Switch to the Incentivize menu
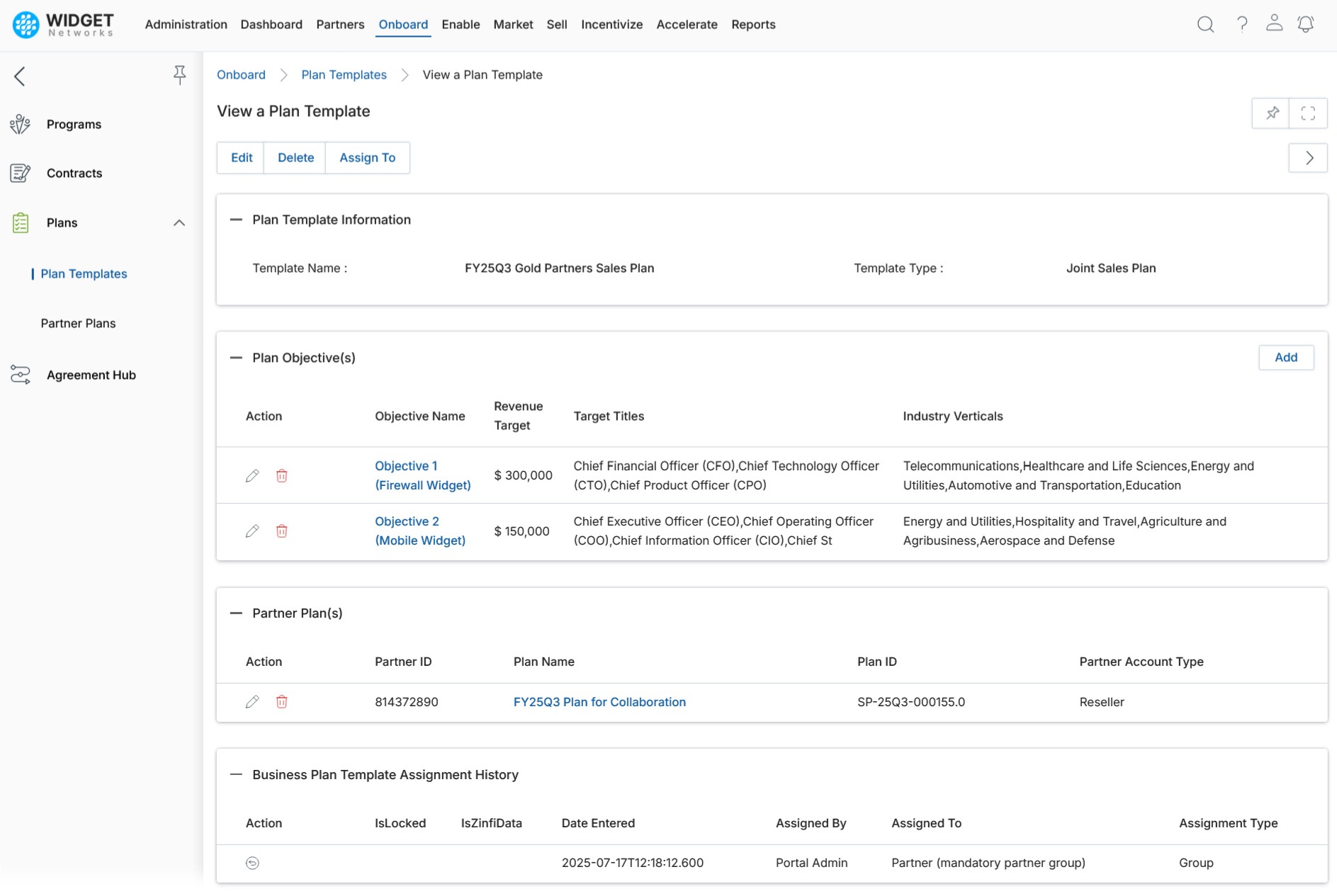Screen dimensions: 1337x896 [x=611, y=25]
